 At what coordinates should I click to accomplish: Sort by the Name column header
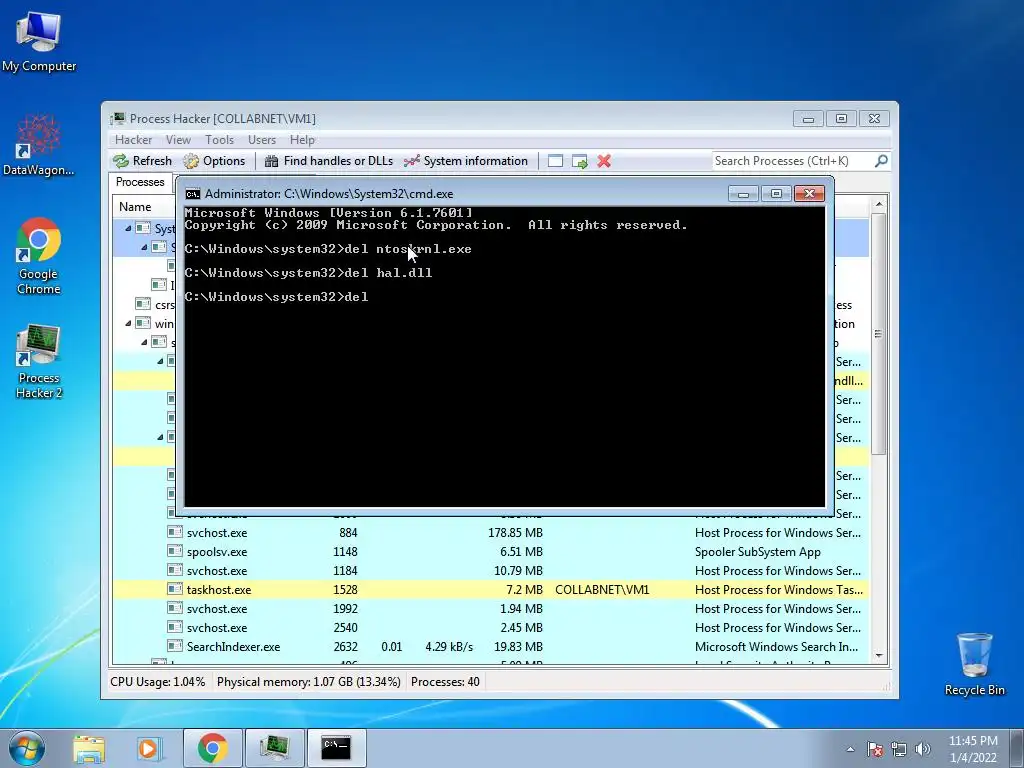(135, 207)
